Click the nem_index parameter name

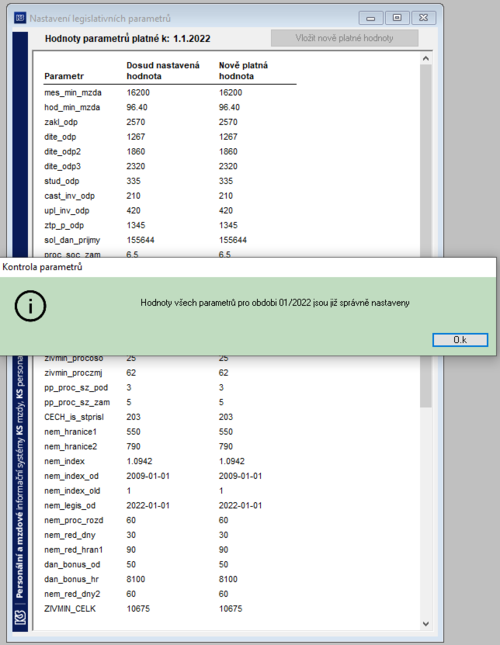(x=64, y=462)
